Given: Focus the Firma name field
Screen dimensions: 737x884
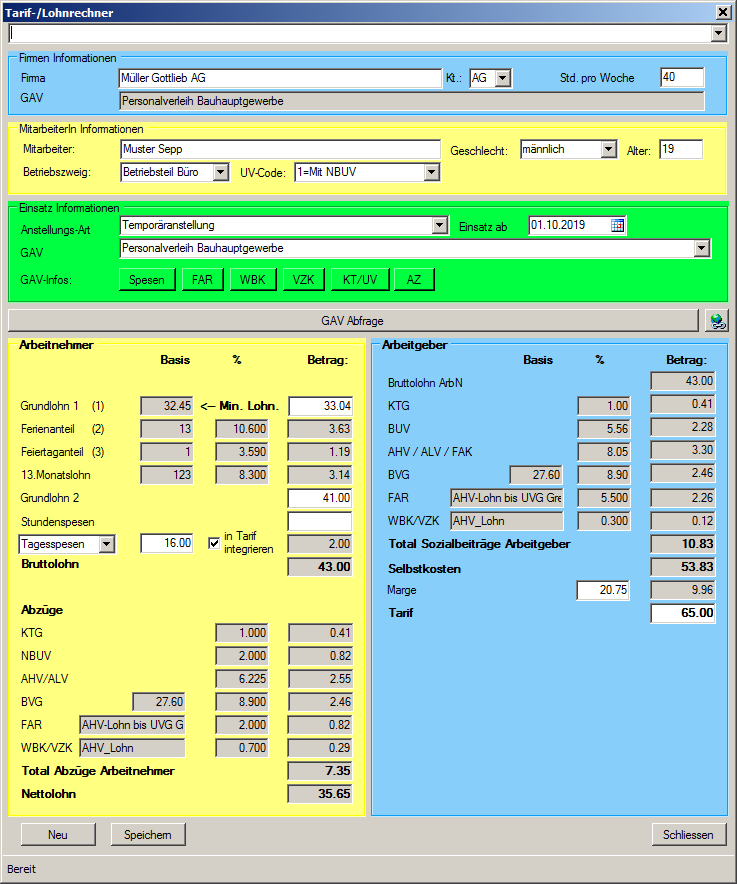Looking at the screenshot, I should pos(280,78).
